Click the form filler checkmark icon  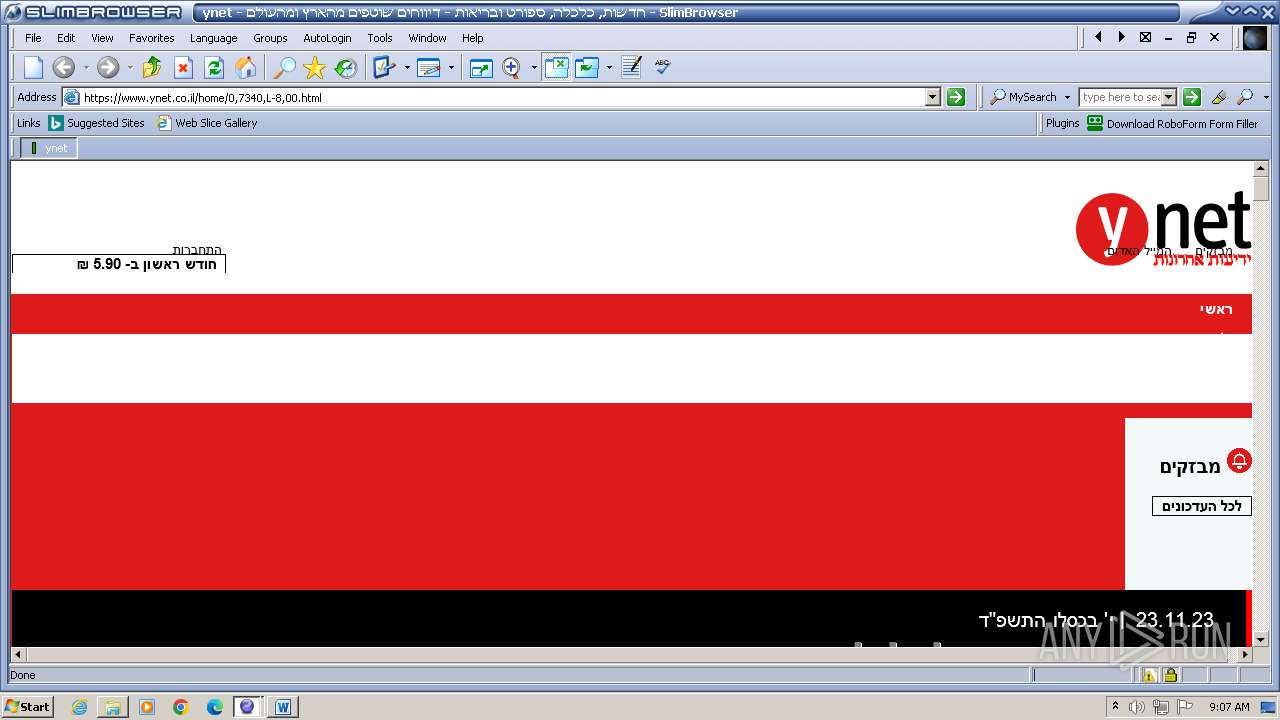click(384, 67)
